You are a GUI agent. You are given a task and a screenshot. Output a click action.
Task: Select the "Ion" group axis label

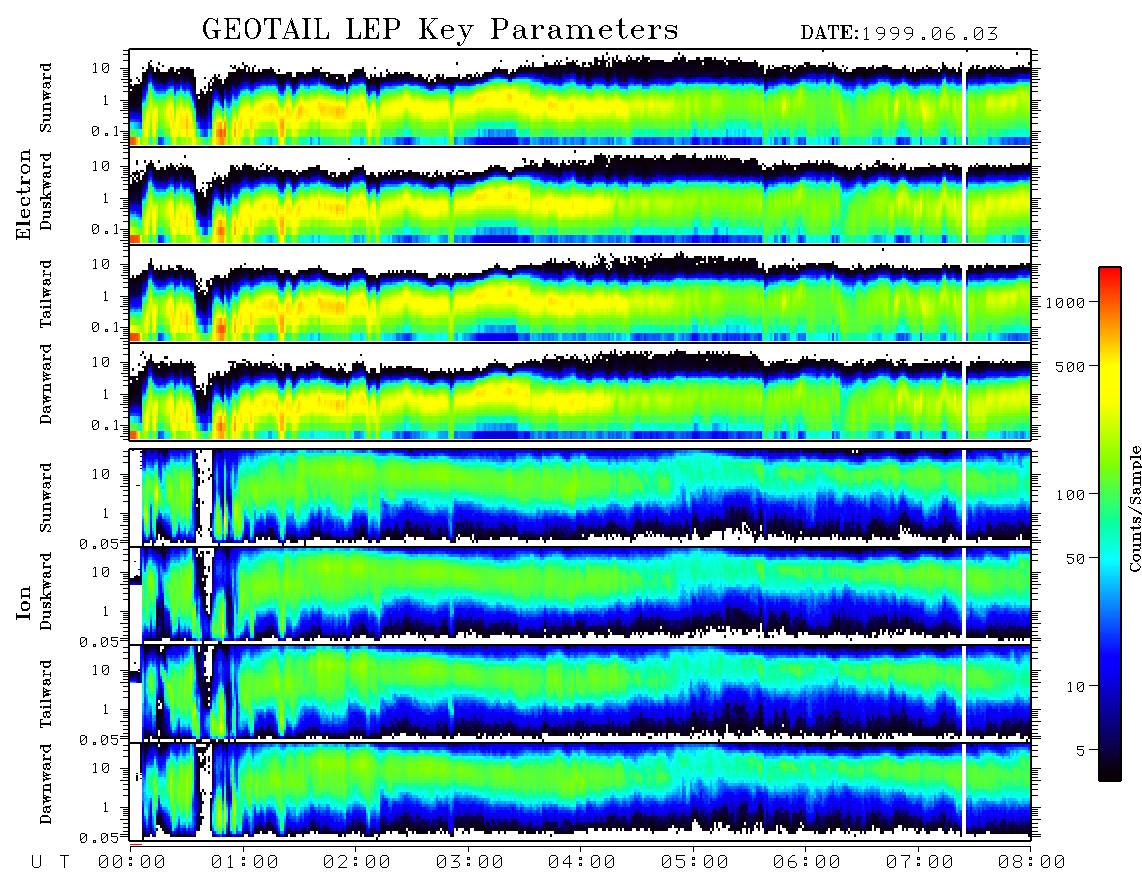click(x=24, y=602)
